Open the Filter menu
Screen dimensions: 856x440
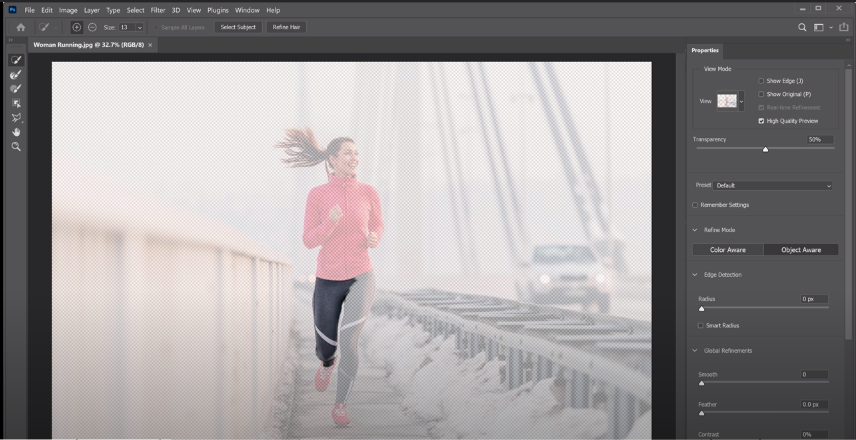click(158, 10)
